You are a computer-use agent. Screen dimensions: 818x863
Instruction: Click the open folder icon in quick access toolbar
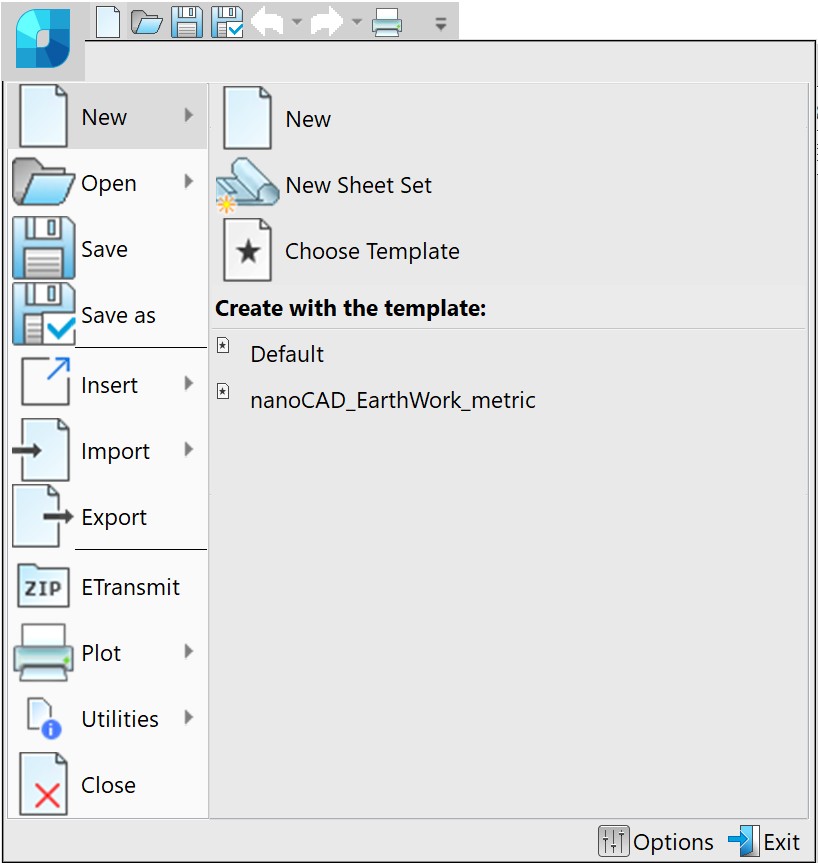146,22
